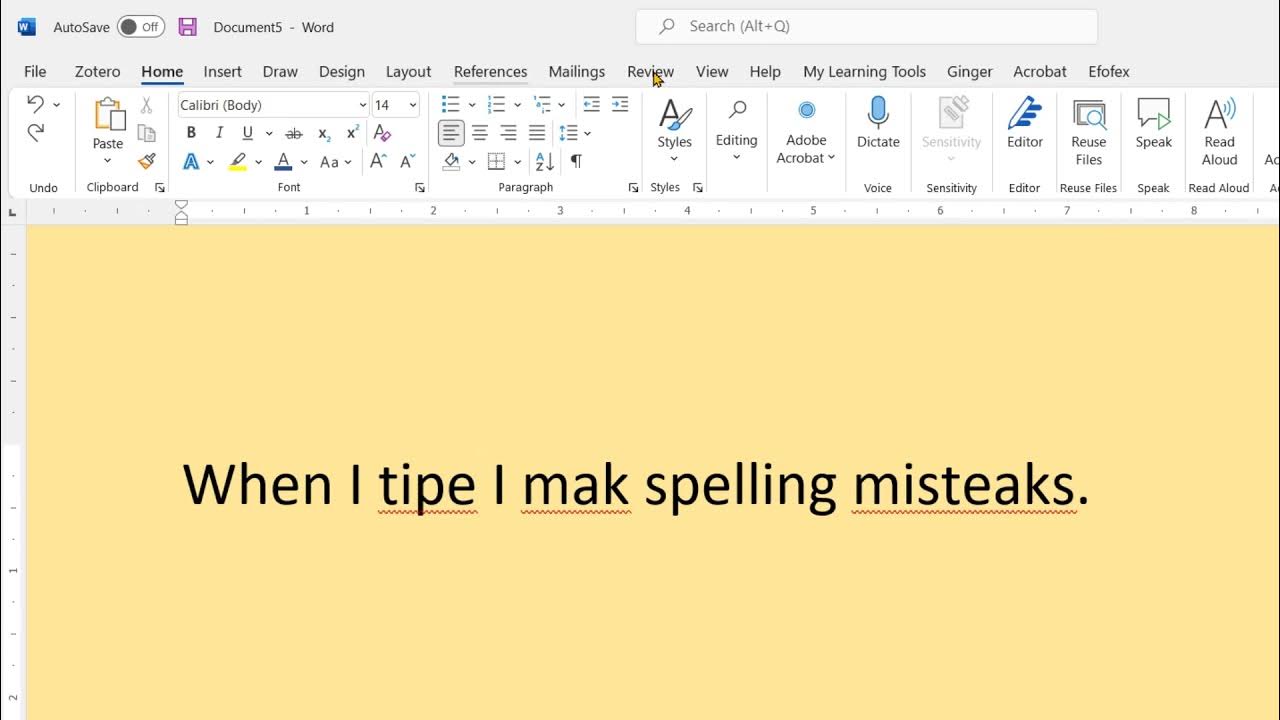
Task: Apply paragraph shading fill color
Action: click(x=451, y=161)
